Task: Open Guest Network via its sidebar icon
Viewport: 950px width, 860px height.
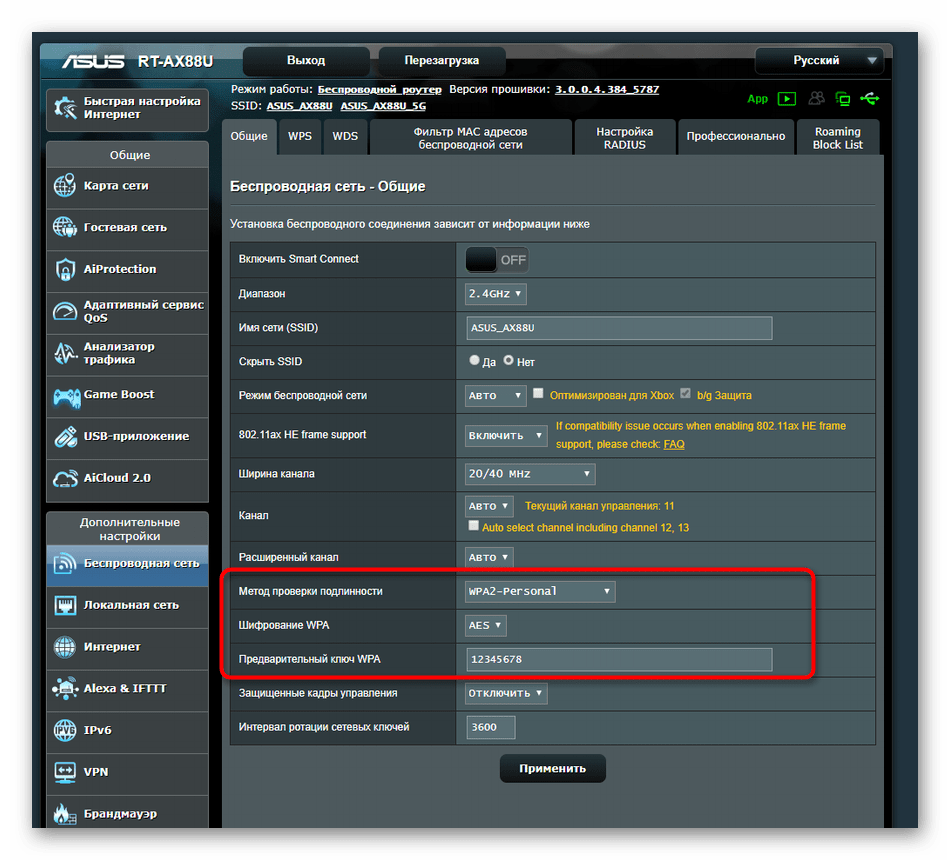Action: 65,227
